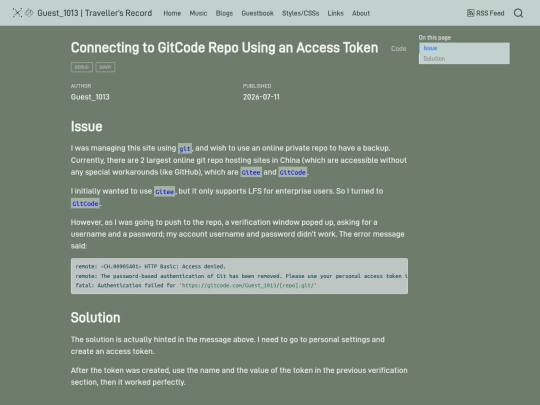Screen dimensions: 540x405
Task: Jump to Solution in On this page
Action: click(434, 59)
